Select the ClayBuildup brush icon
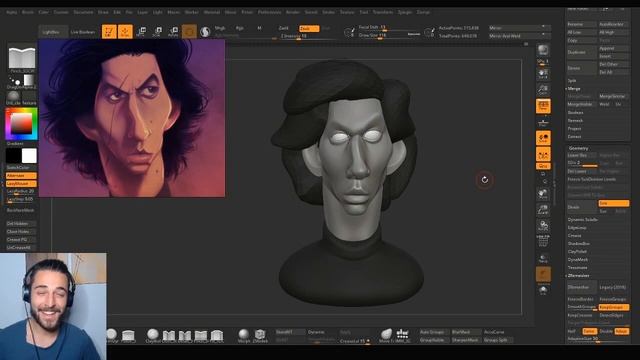The image size is (640, 360). click(x=153, y=335)
